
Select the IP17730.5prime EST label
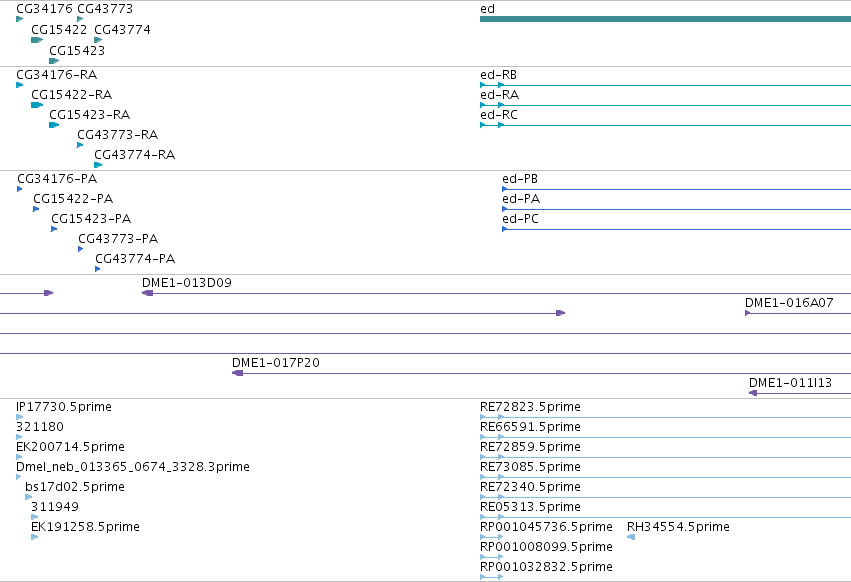click(64, 407)
